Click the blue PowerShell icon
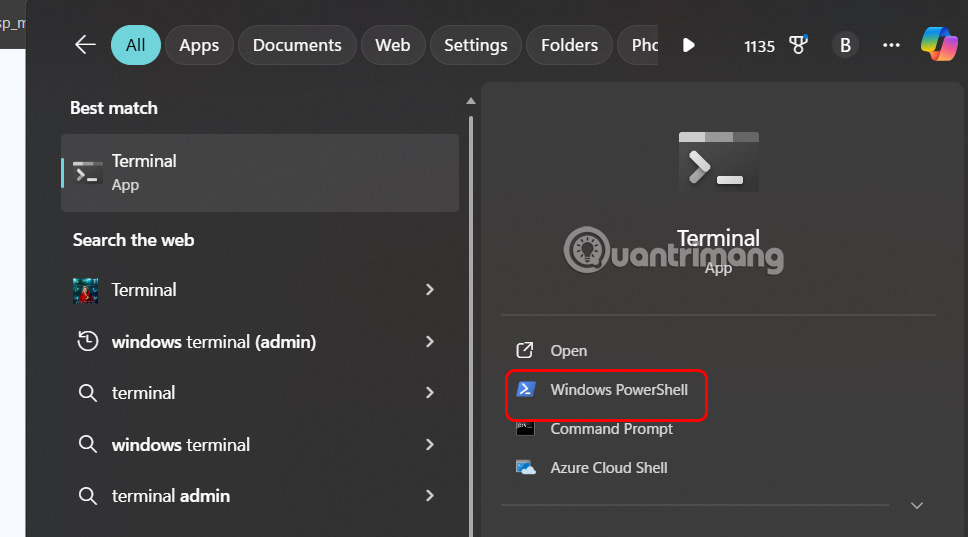 (525, 389)
